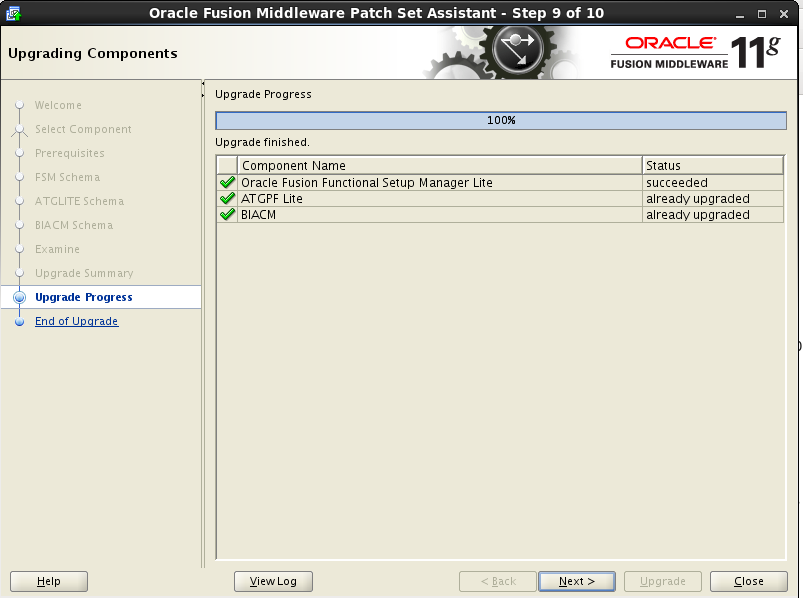803x598 pixels.
Task: Click the Oracle Fusion Middleware 11g logo
Action: tap(695, 52)
